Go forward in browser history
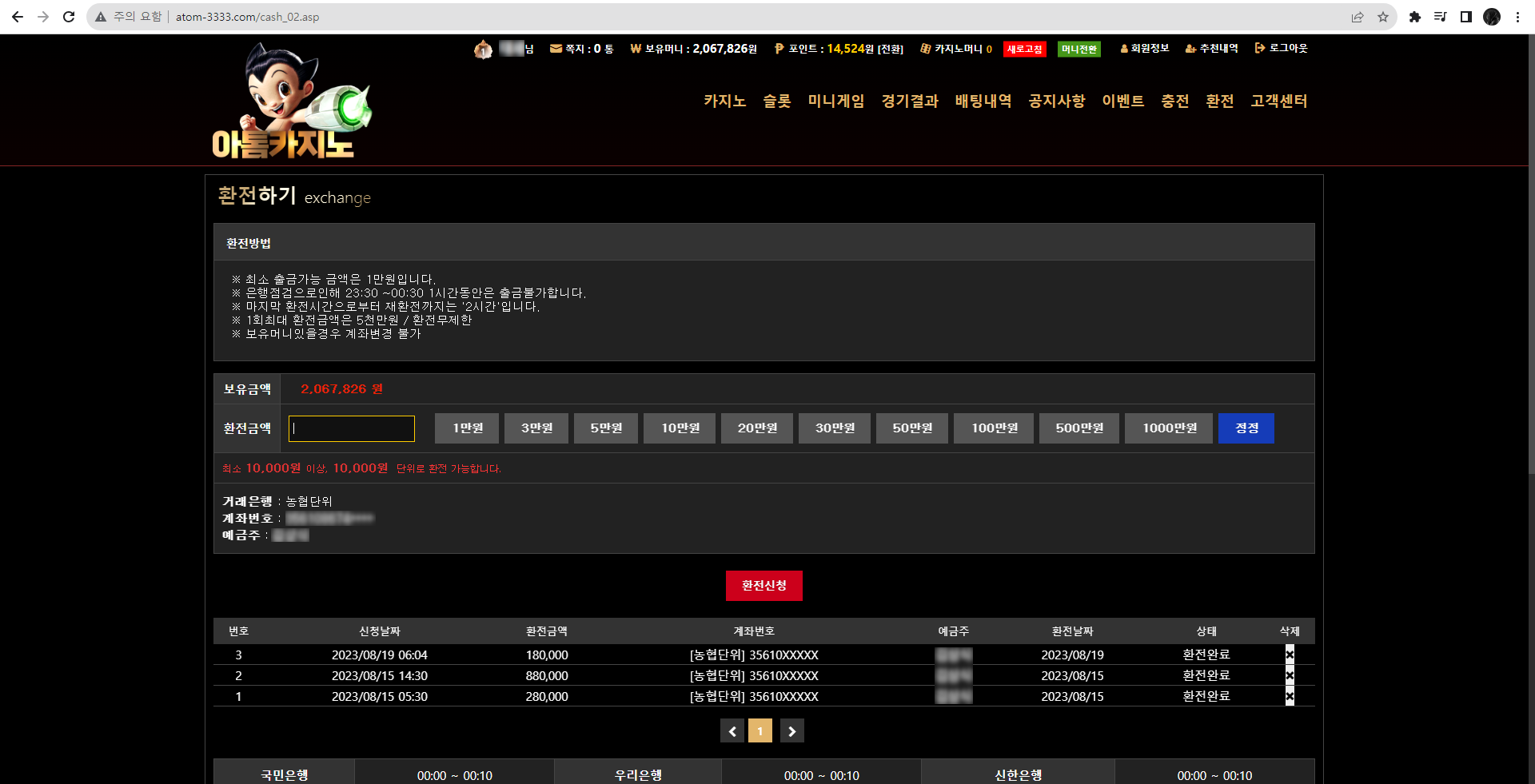Image resolution: width=1535 pixels, height=784 pixels. tap(43, 17)
